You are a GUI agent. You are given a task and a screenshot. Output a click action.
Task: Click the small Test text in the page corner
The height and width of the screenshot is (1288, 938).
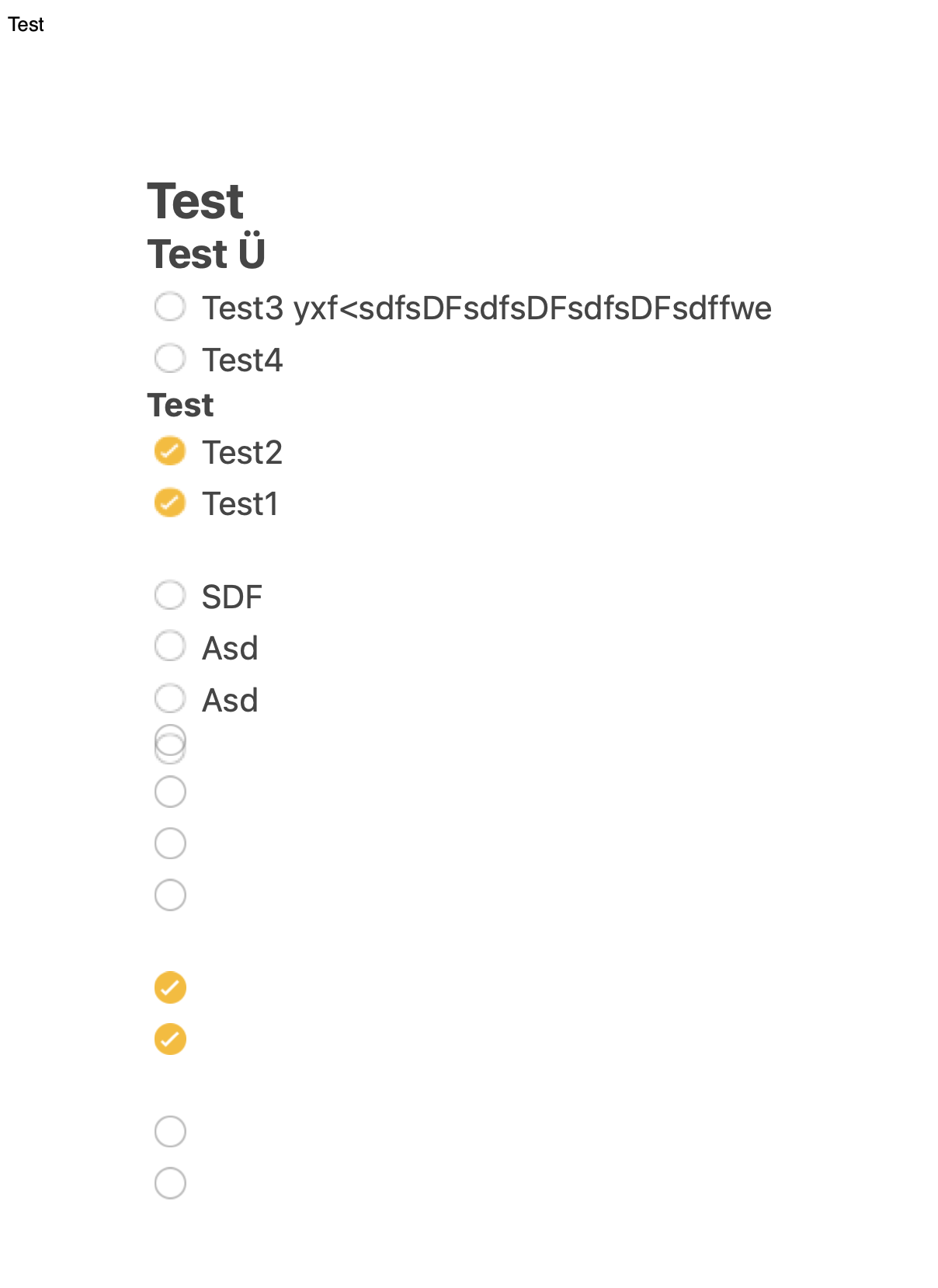(x=26, y=25)
